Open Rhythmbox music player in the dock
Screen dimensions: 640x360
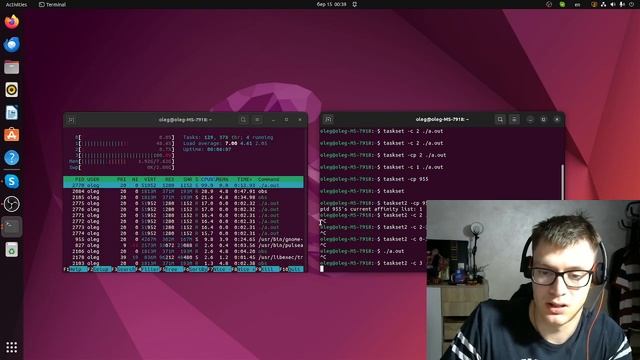point(11,90)
